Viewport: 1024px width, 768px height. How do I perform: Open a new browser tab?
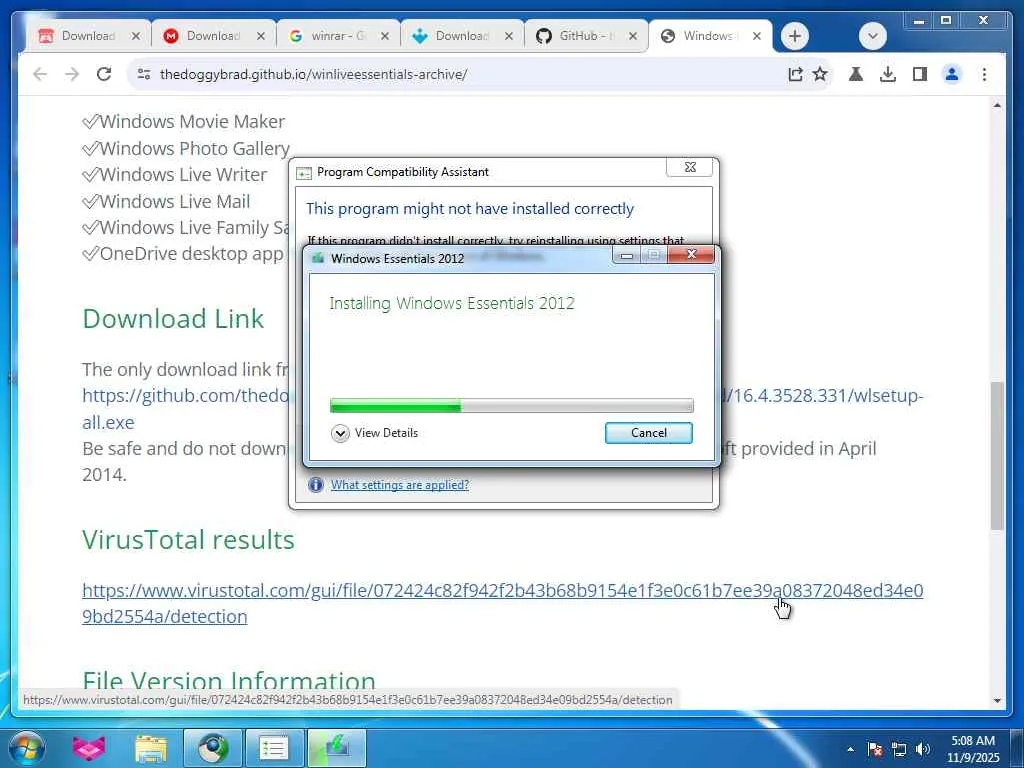coord(795,36)
